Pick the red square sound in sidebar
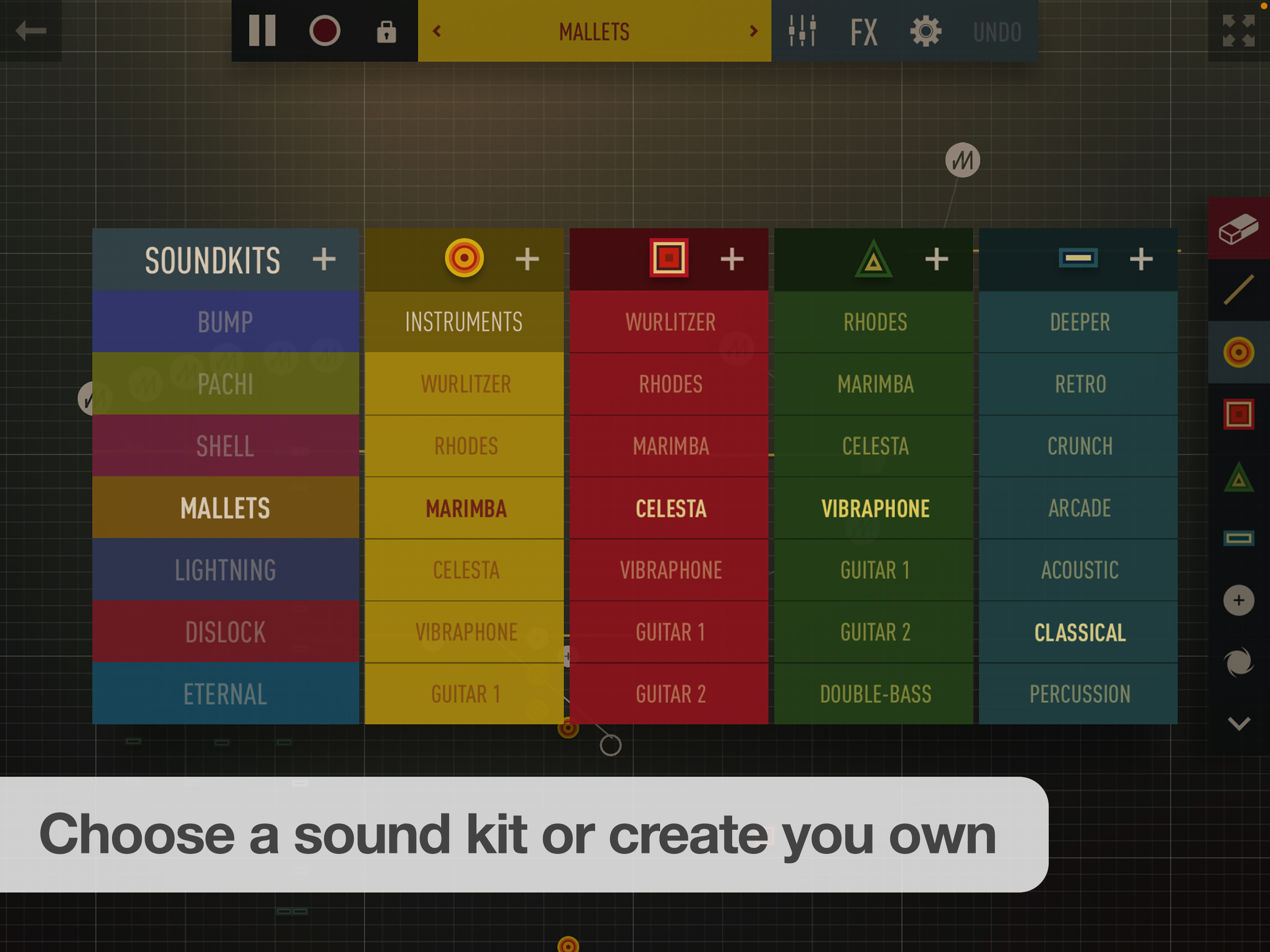 [1238, 414]
